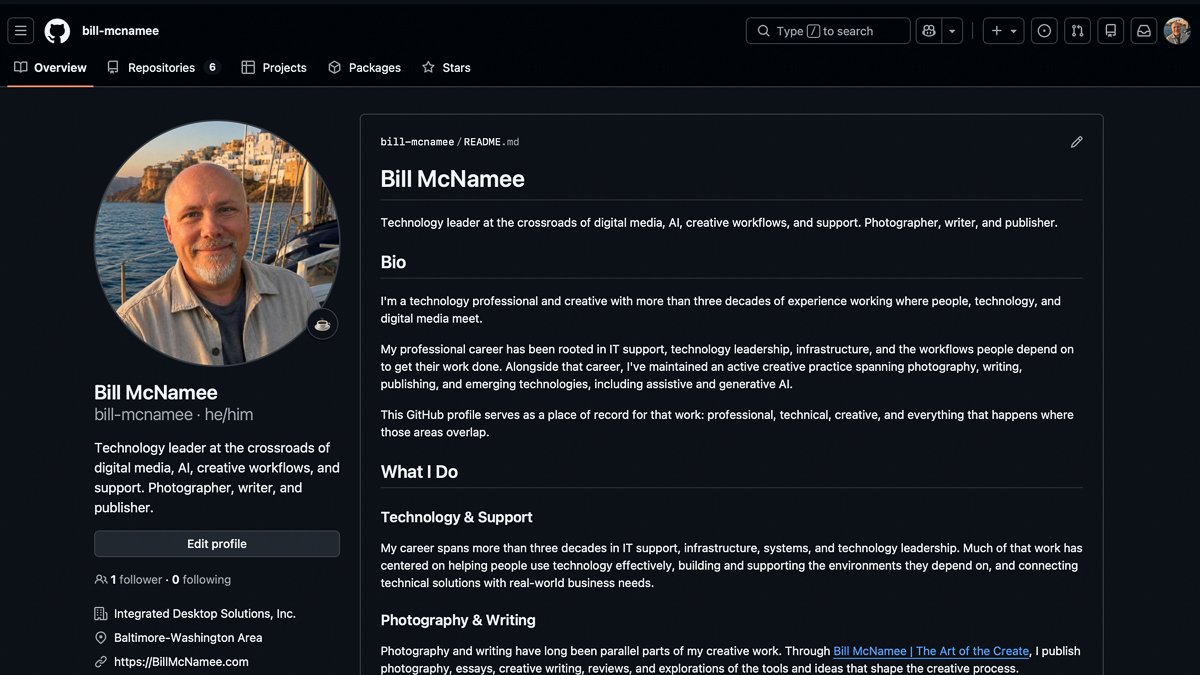This screenshot has height=675, width=1200.
Task: Open the Copilot chat icon
Action: [929, 31]
